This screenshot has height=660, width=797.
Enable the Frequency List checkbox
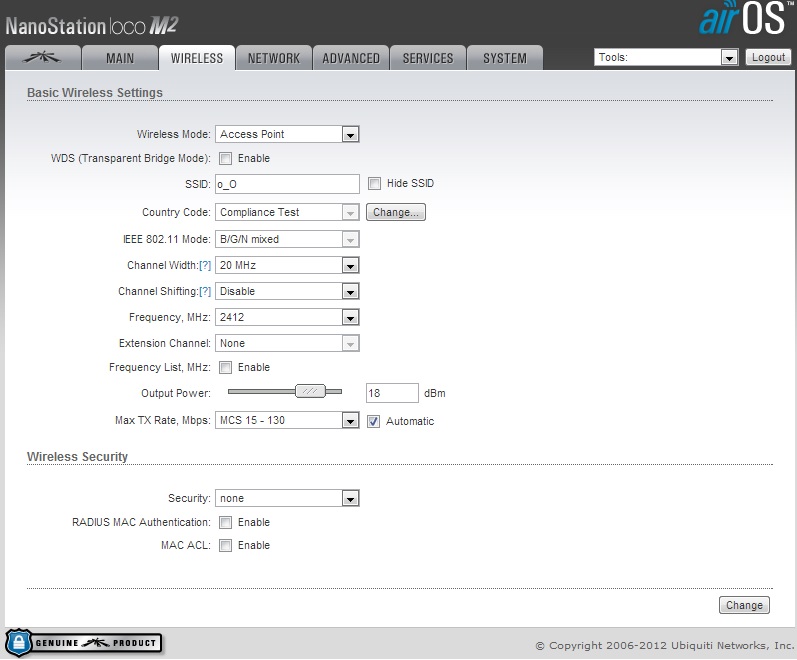pyautogui.click(x=225, y=368)
